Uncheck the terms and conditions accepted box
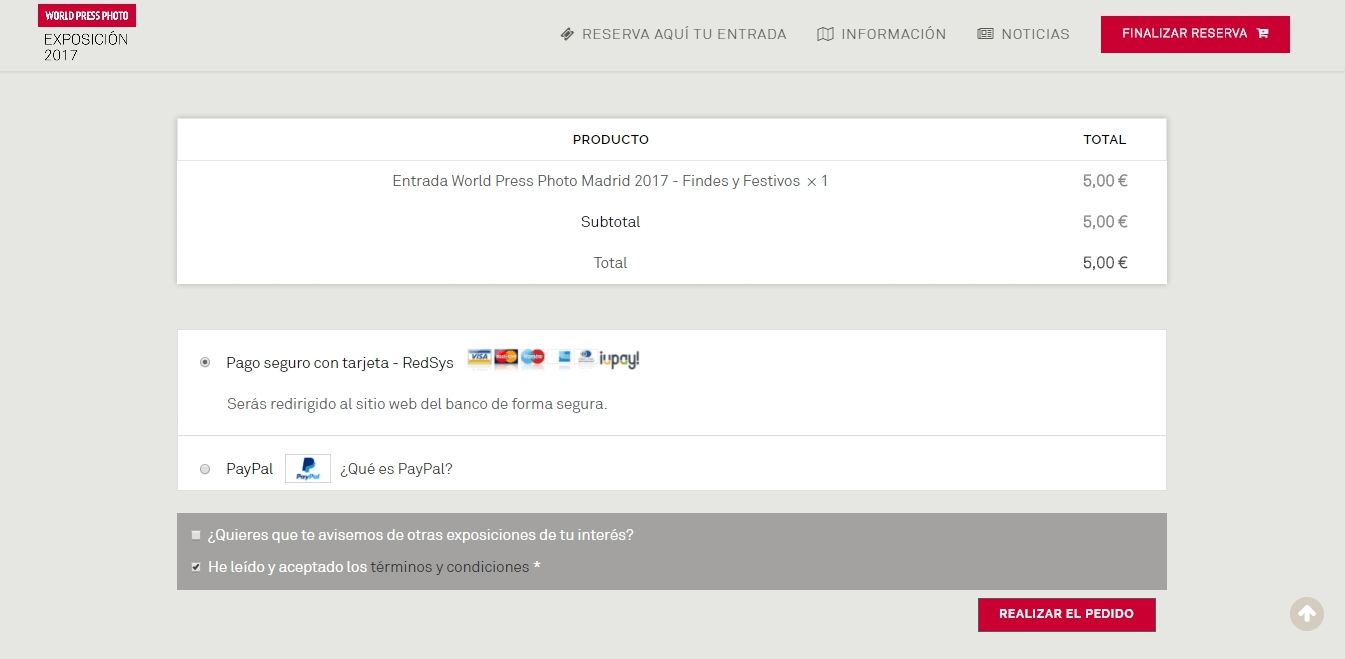The image size is (1345, 659). click(196, 567)
